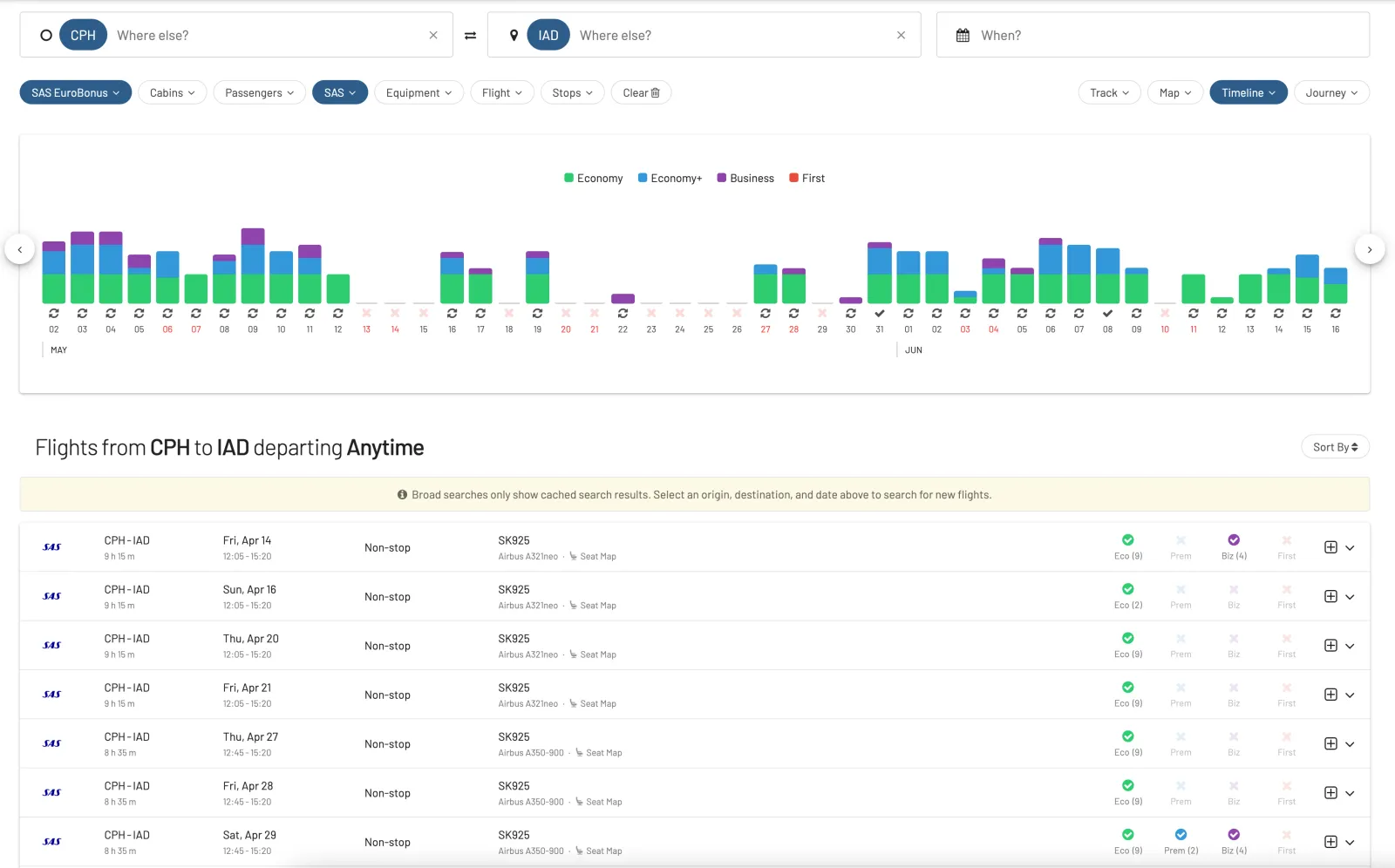The width and height of the screenshot is (1395, 868).
Task: Open the When date picker
Action: click(x=1153, y=36)
